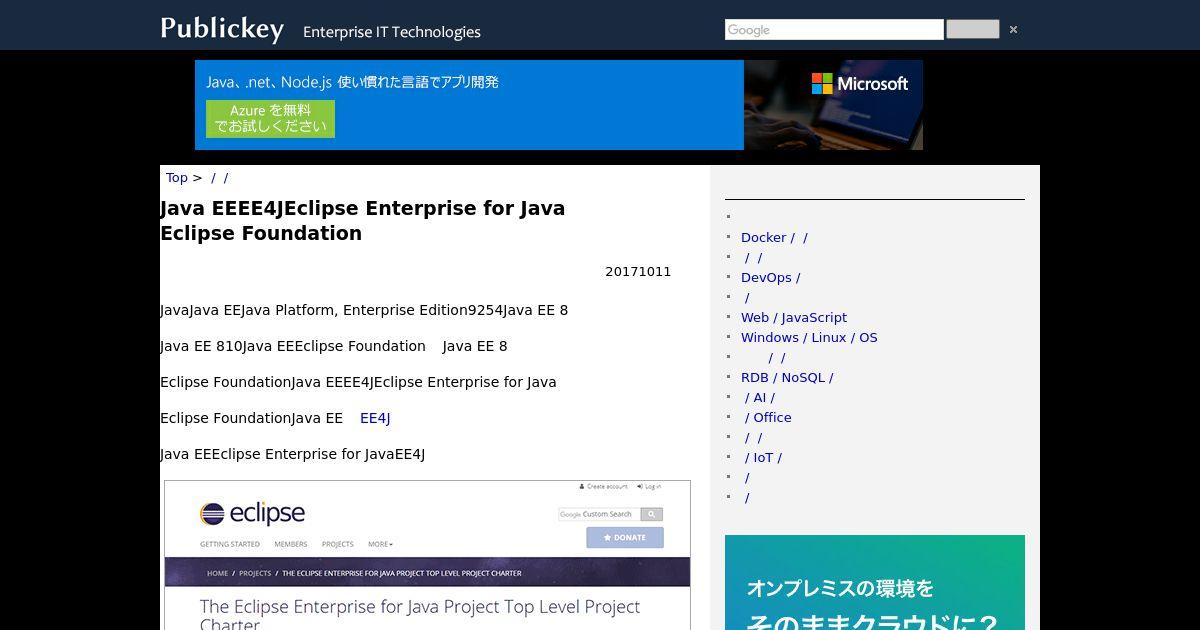1200x630 pixels.
Task: Click Enterprise IT Technologies tagline
Action: [x=392, y=32]
